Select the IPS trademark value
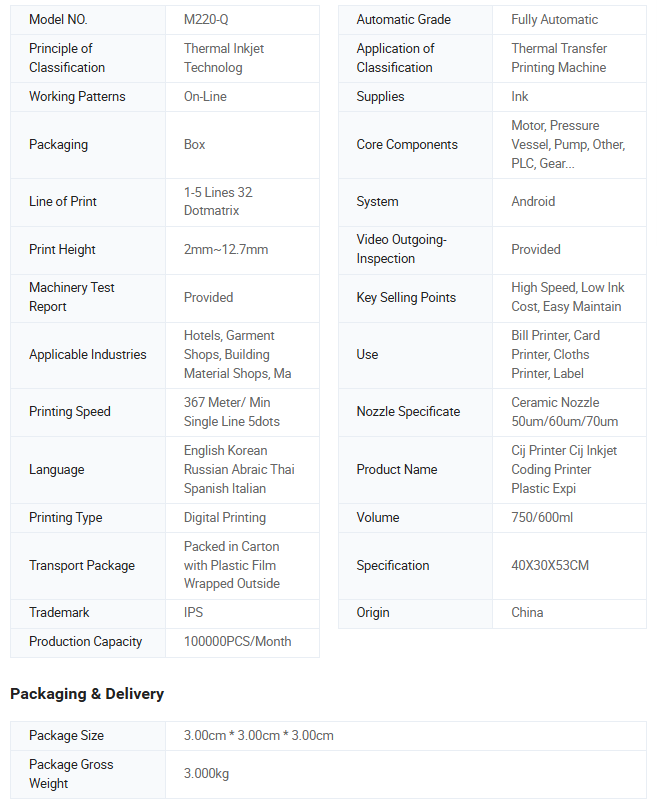This screenshot has width=657, height=803. tap(193, 612)
